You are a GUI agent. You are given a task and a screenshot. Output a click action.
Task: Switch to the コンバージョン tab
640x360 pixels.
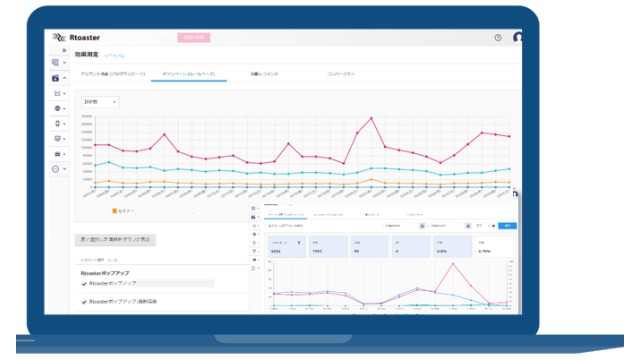341,74
